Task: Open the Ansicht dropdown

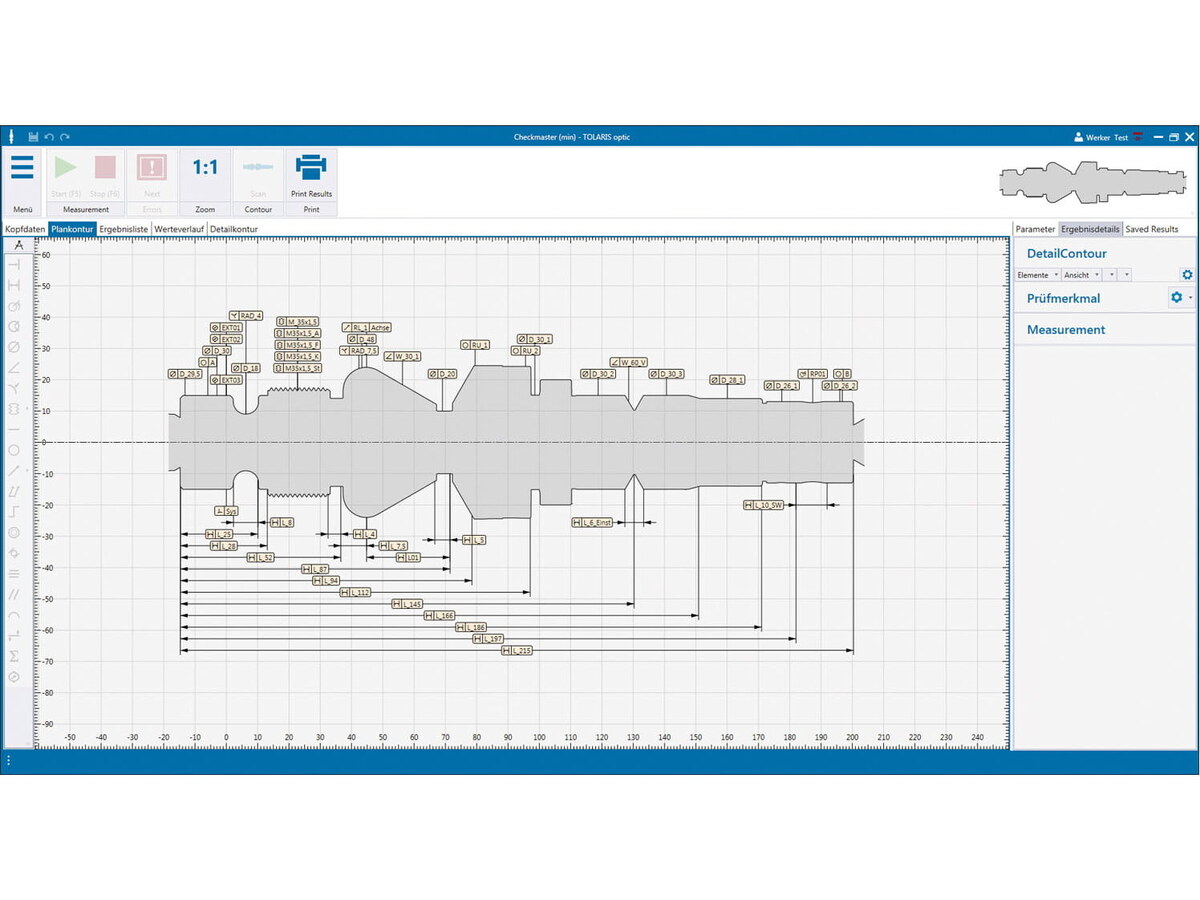Action: [x=1082, y=275]
